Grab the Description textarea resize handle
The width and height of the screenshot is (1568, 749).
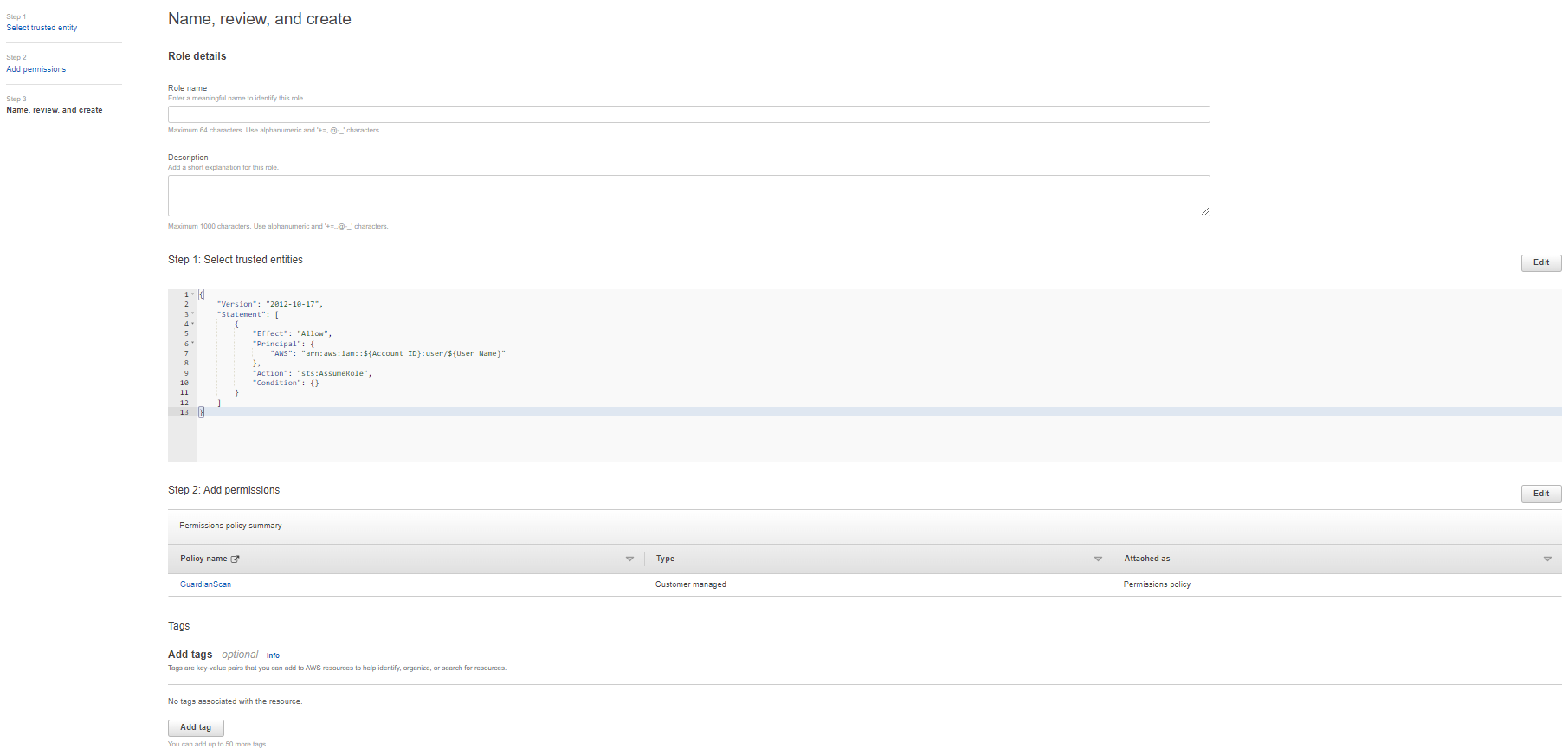pyautogui.click(x=1205, y=211)
